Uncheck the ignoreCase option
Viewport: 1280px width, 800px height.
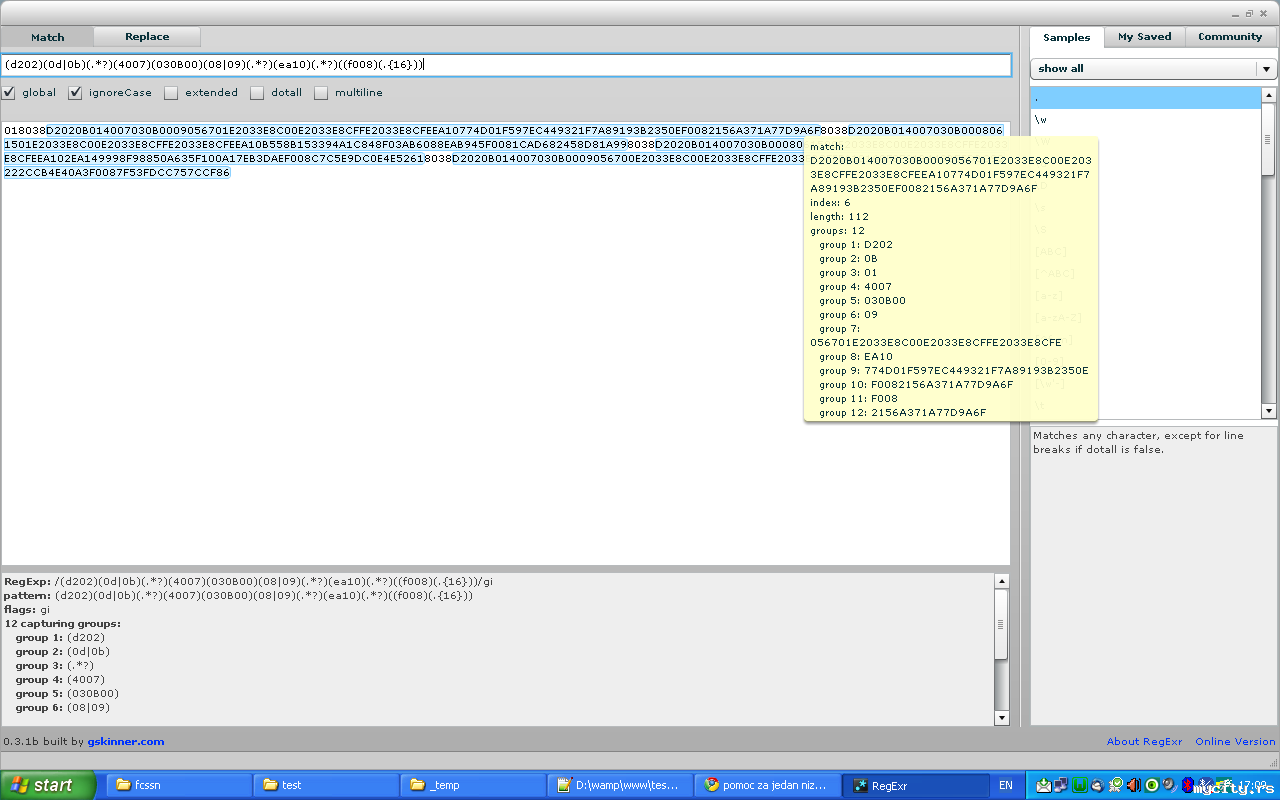[75, 93]
